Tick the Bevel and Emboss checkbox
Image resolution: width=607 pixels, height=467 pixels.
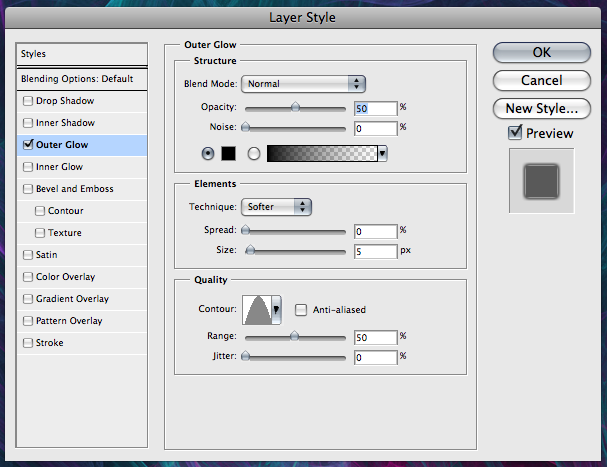click(28, 189)
